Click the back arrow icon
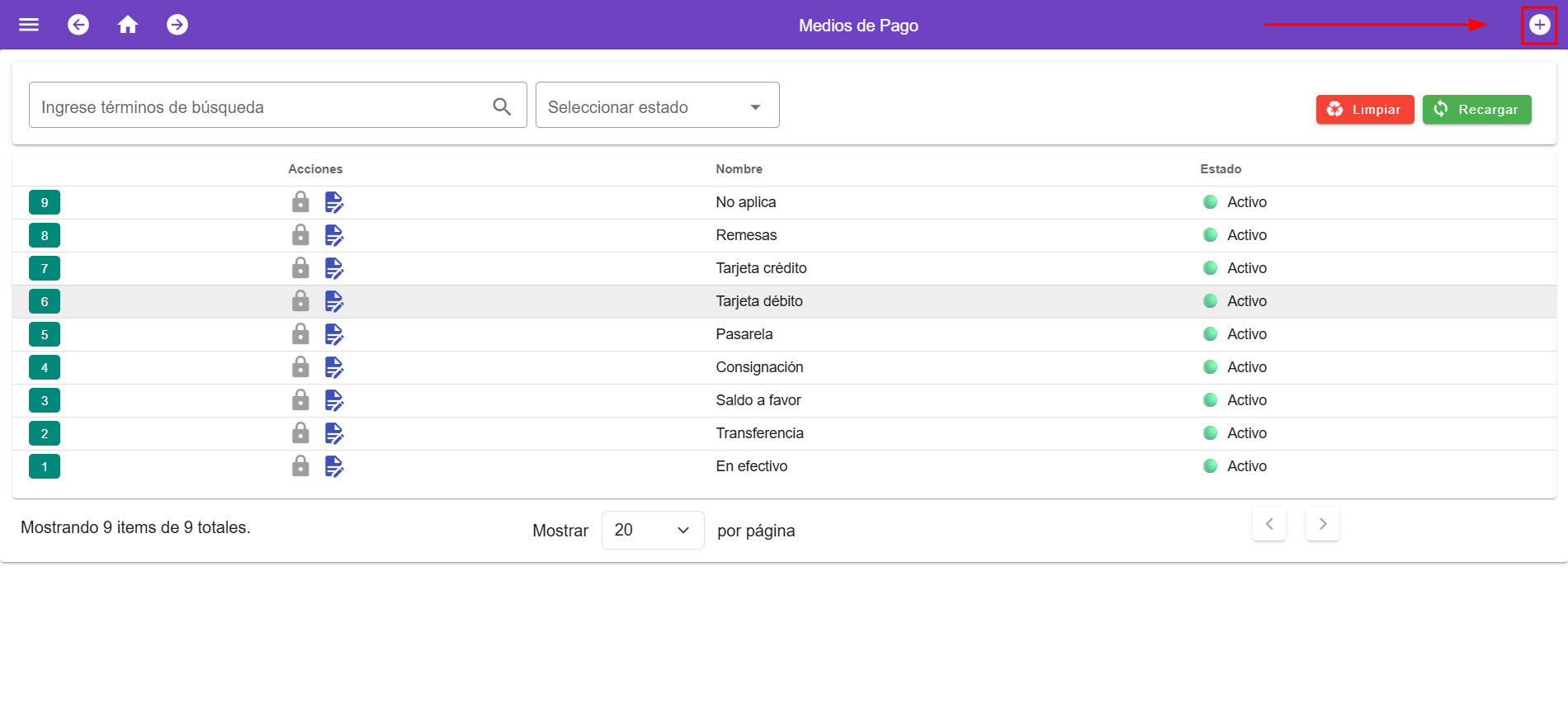This screenshot has width=1568, height=713. 78,25
